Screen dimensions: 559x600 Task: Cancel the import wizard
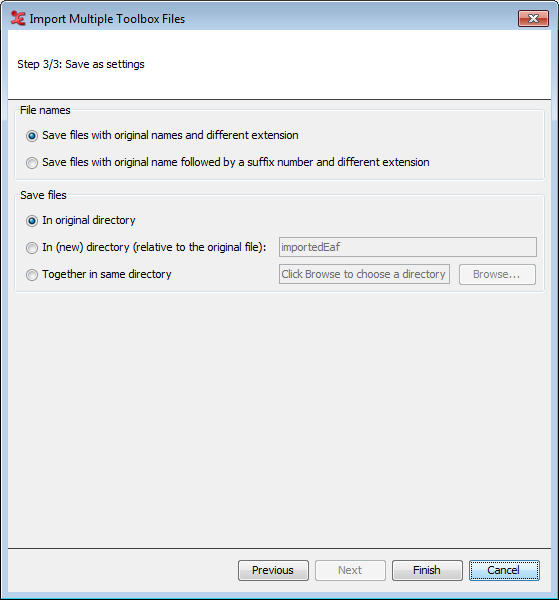[504, 570]
